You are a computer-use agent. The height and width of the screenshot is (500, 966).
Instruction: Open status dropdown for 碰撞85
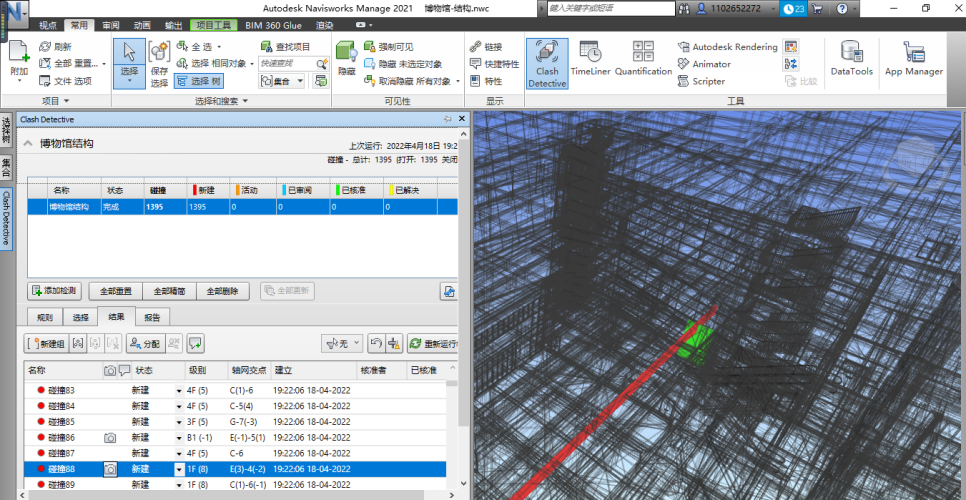(179, 422)
